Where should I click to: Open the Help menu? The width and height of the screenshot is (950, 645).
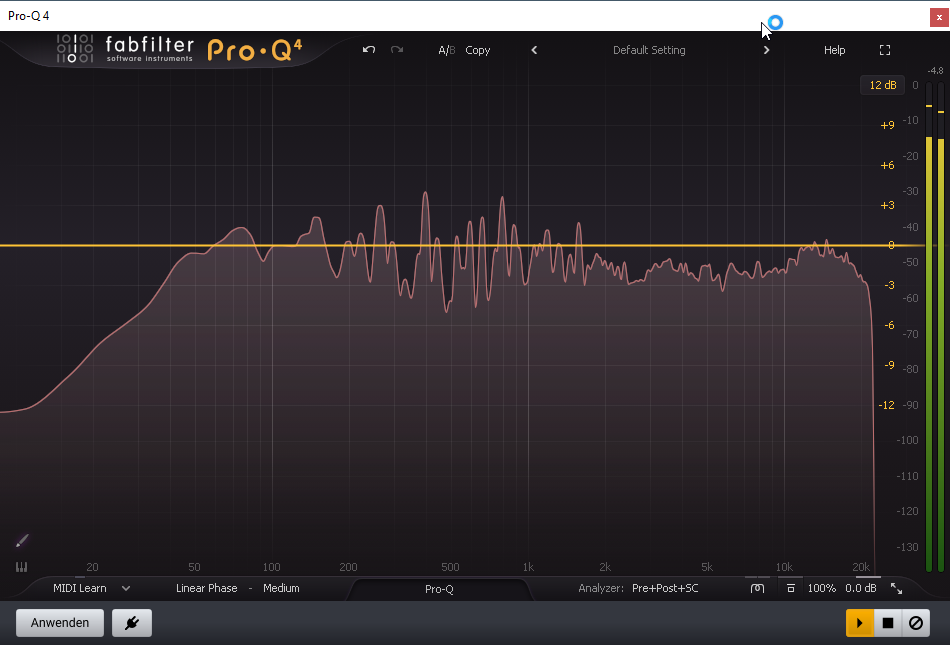[x=834, y=50]
